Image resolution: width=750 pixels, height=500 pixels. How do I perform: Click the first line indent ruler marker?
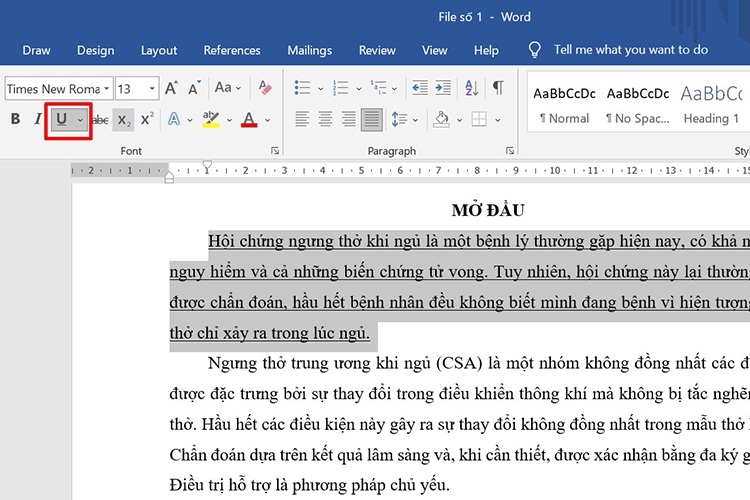(x=207, y=166)
